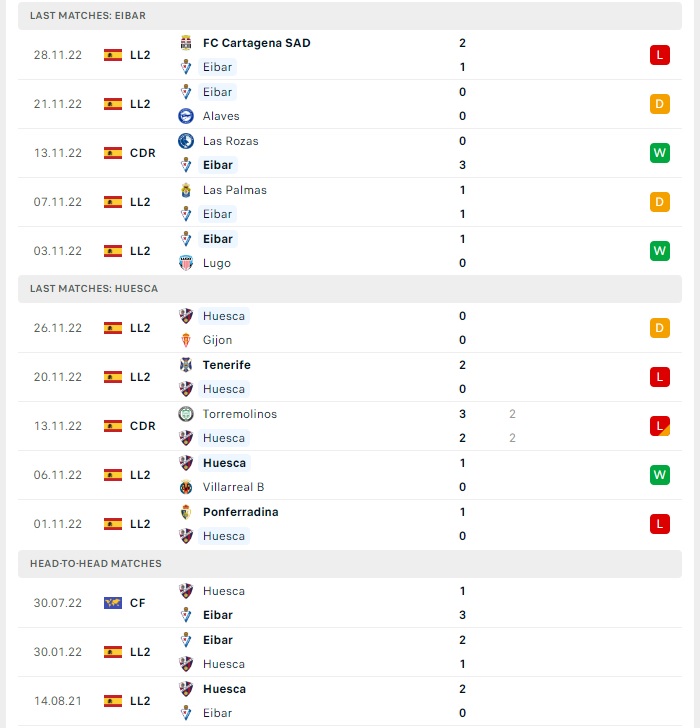Click the CF flag icon for 30.07.22 match
This screenshot has width=700, height=728.
click(x=113, y=603)
